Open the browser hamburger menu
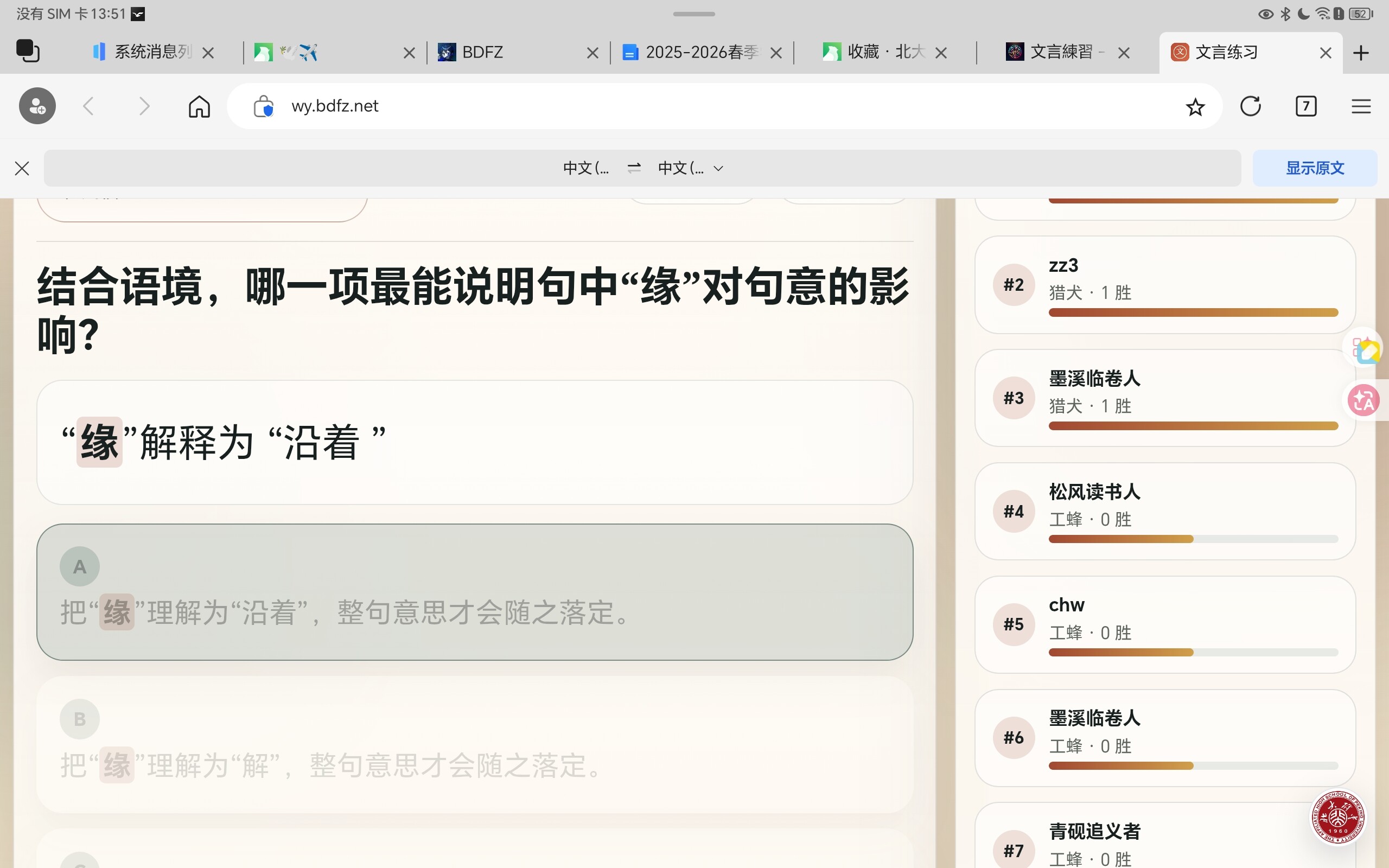 tap(1361, 106)
